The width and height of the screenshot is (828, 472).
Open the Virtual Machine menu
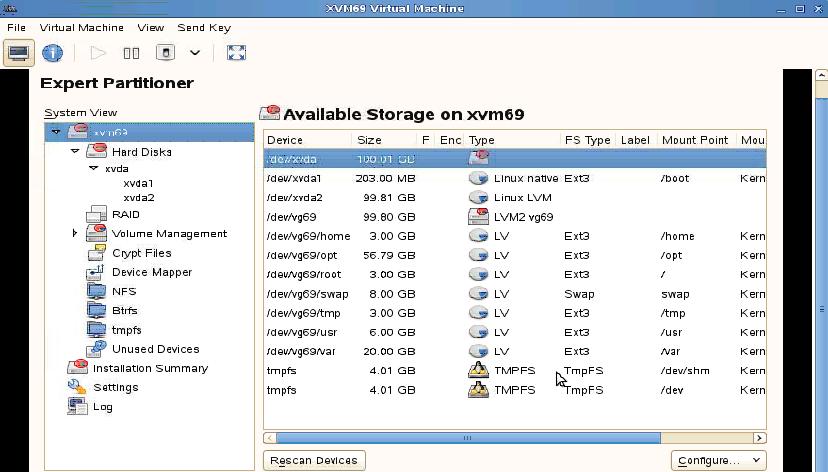point(82,28)
